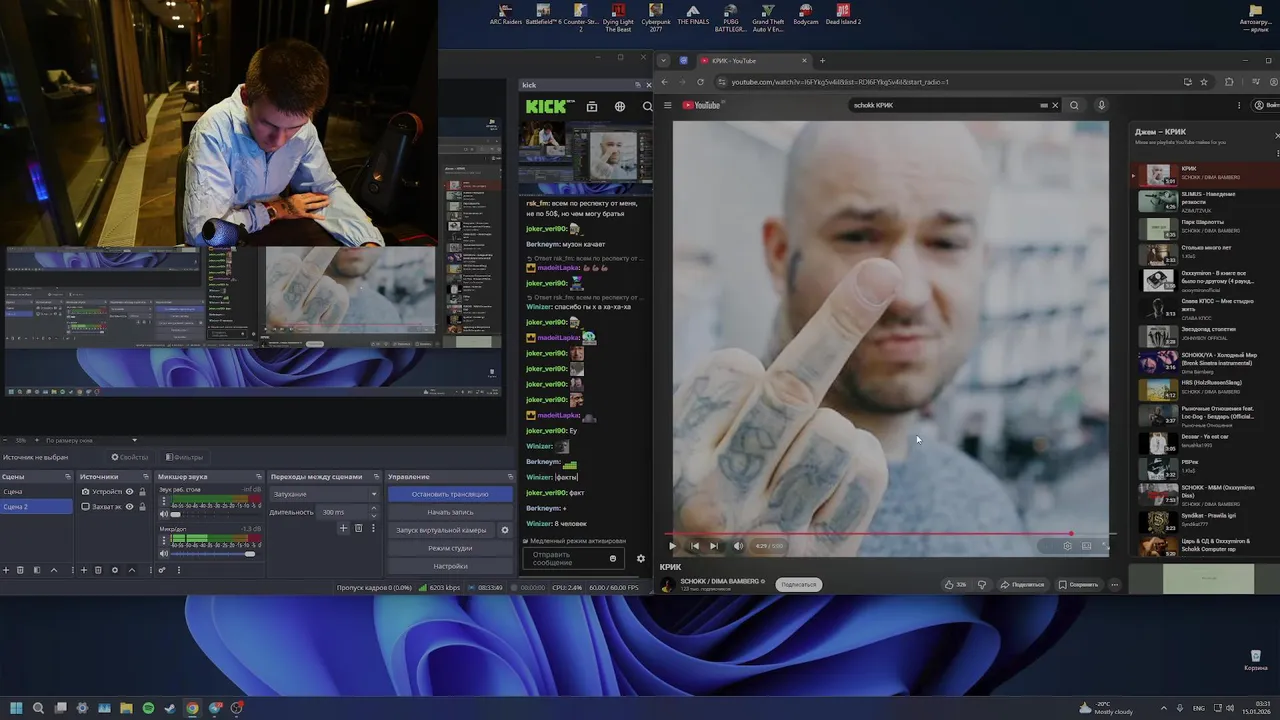Open OBS Настройки settings
This screenshot has width=1280, height=720.
(x=450, y=566)
